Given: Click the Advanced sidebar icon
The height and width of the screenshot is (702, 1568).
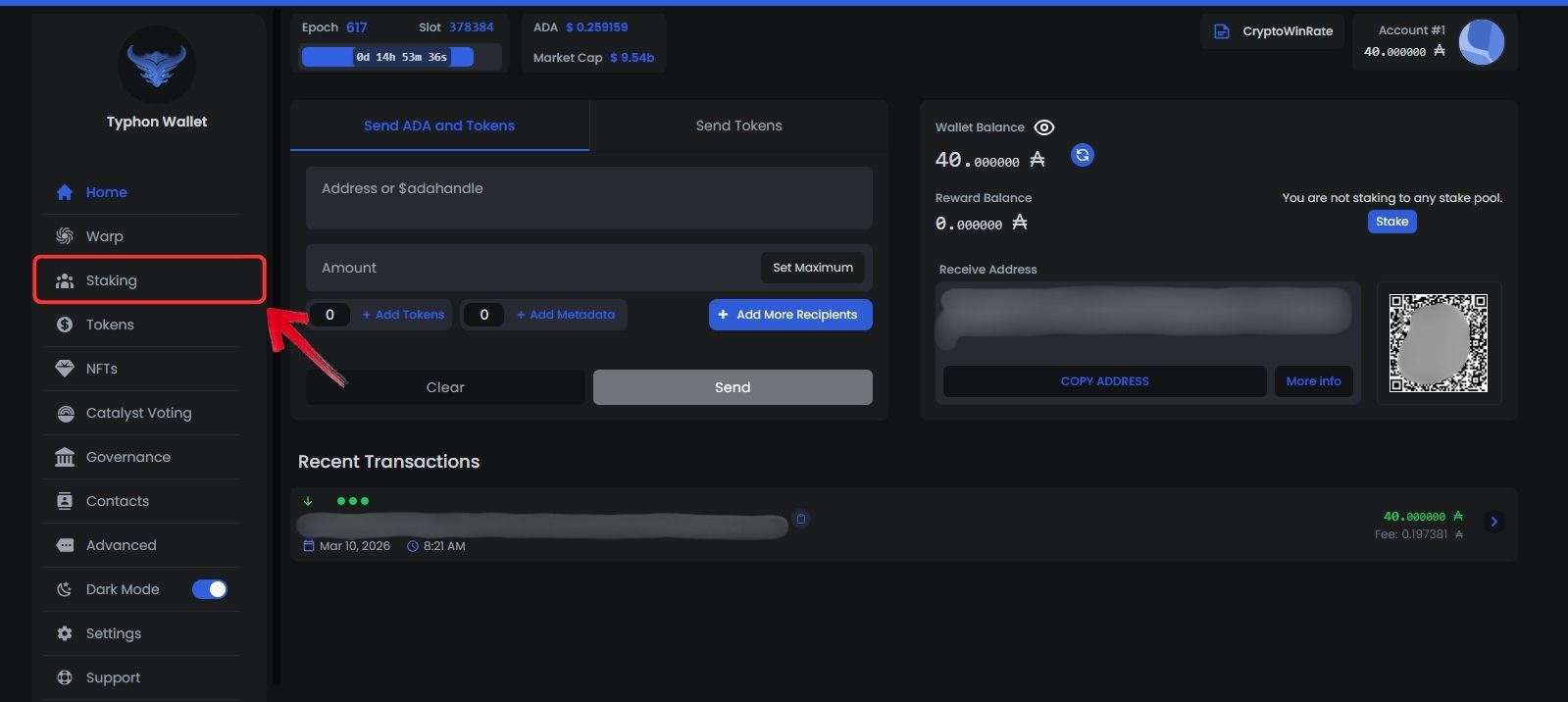Looking at the screenshot, I should [65, 545].
